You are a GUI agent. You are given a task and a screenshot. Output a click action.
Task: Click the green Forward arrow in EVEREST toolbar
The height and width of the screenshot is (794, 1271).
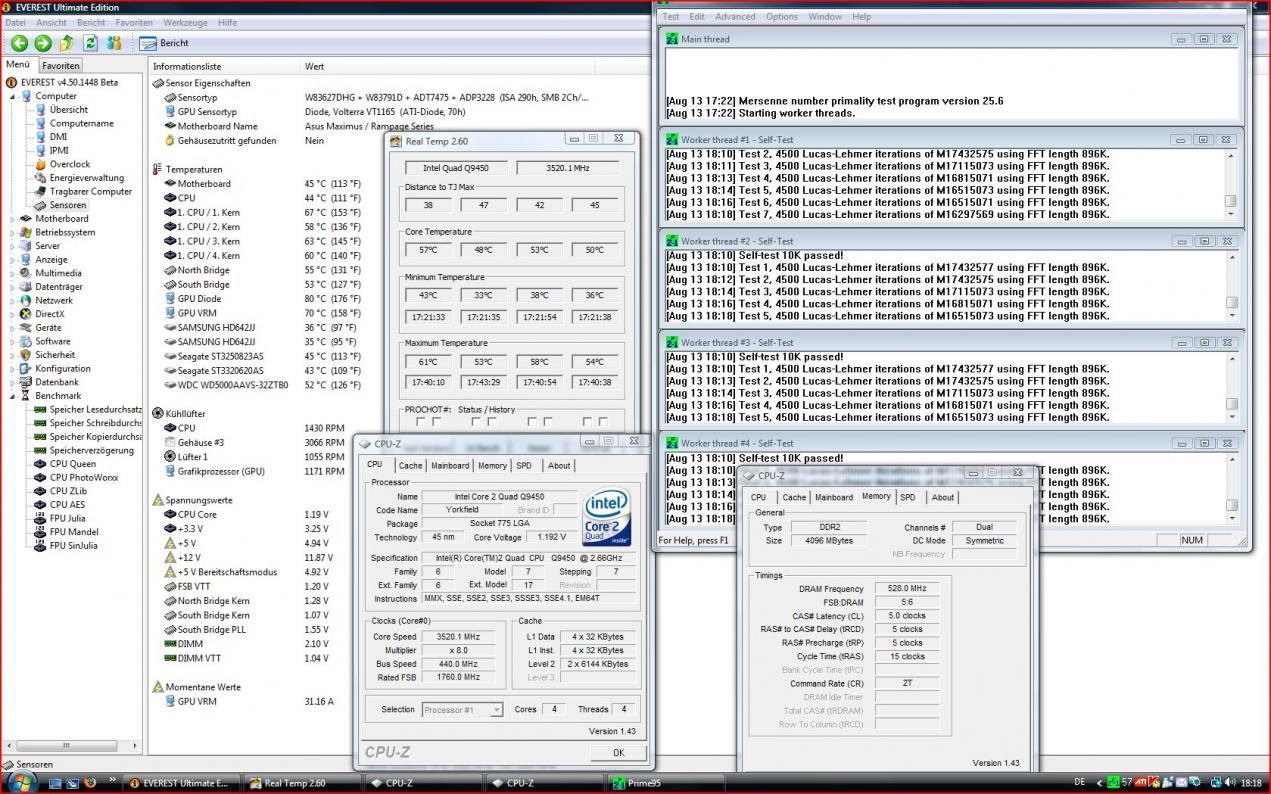click(x=42, y=43)
